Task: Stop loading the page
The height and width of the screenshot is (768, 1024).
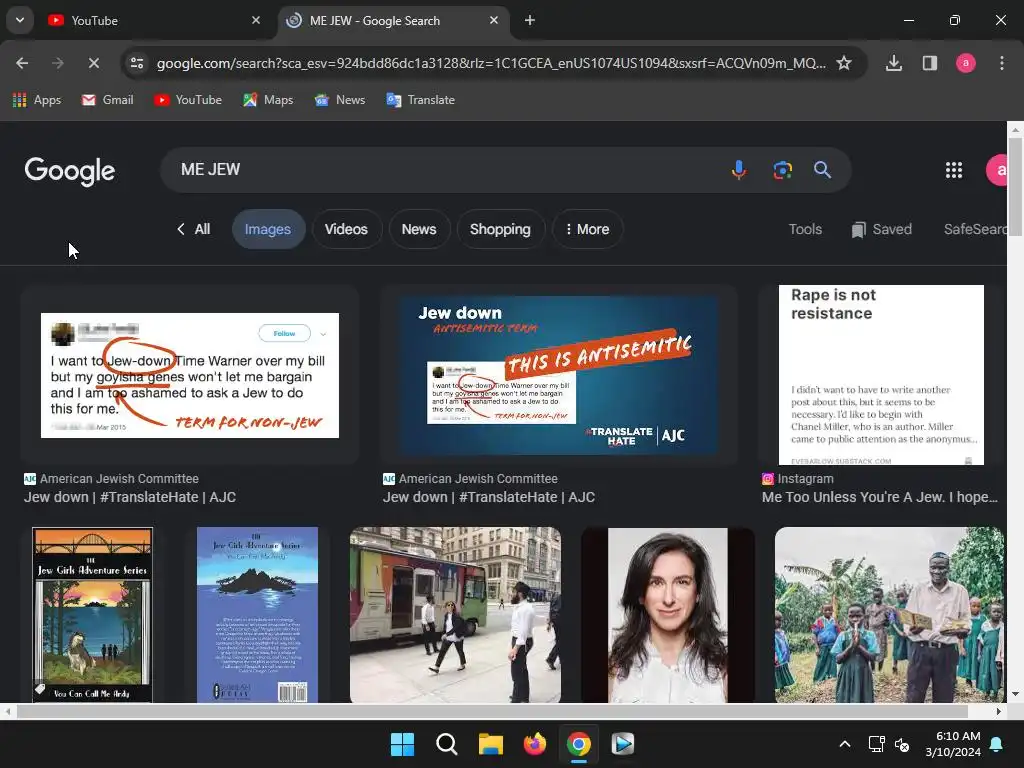Action: (93, 63)
